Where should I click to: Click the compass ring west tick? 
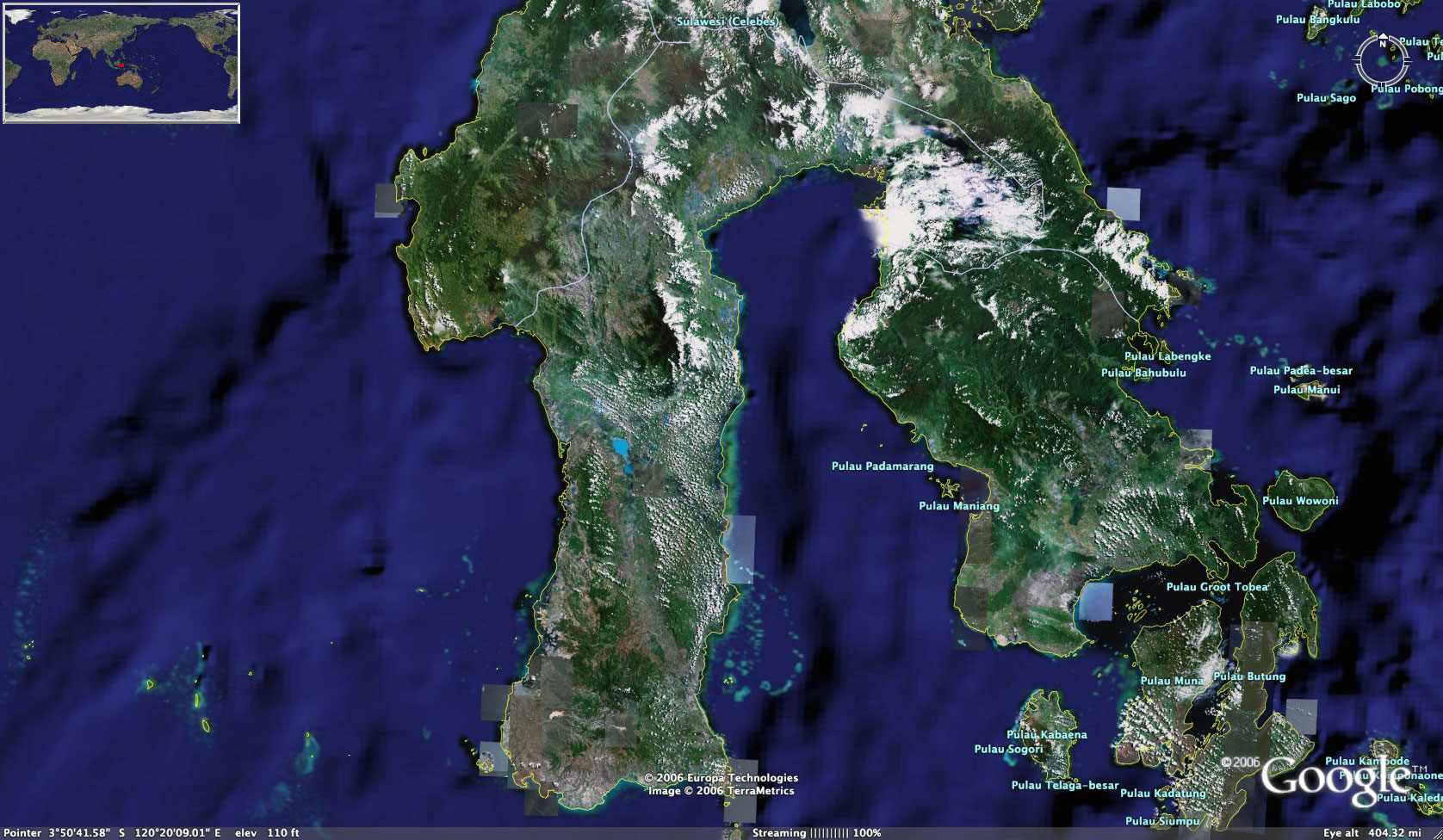(1356, 61)
